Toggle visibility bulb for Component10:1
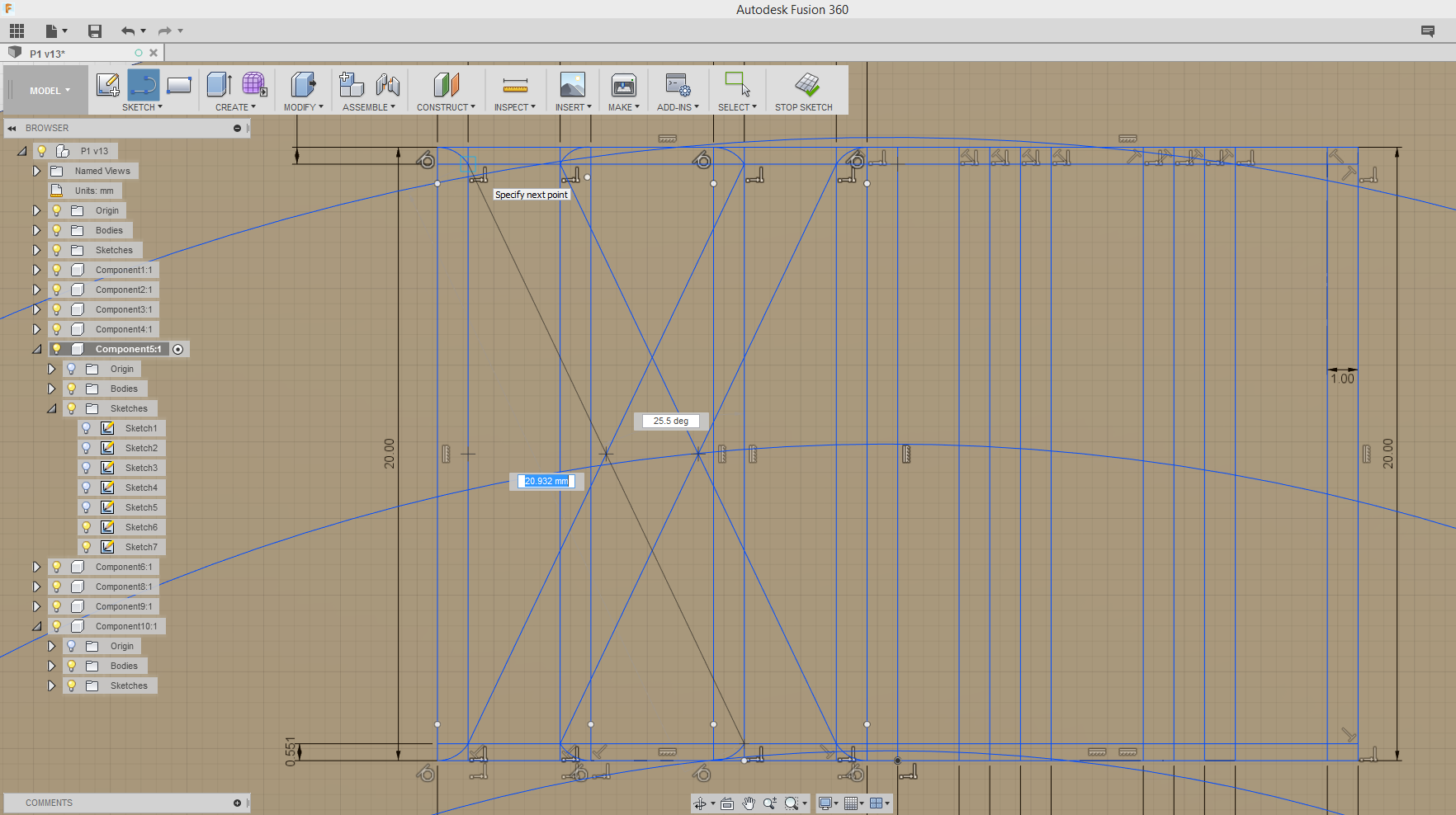 point(56,626)
